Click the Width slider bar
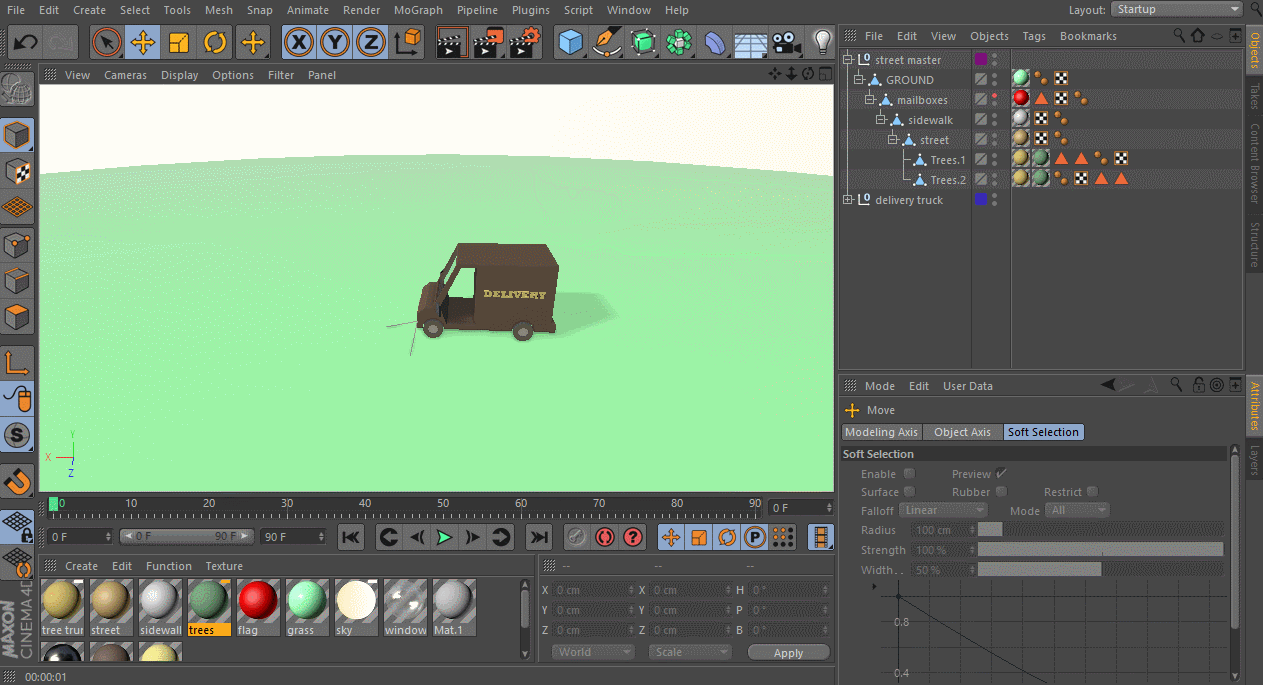The height and width of the screenshot is (685, 1263). point(1100,570)
